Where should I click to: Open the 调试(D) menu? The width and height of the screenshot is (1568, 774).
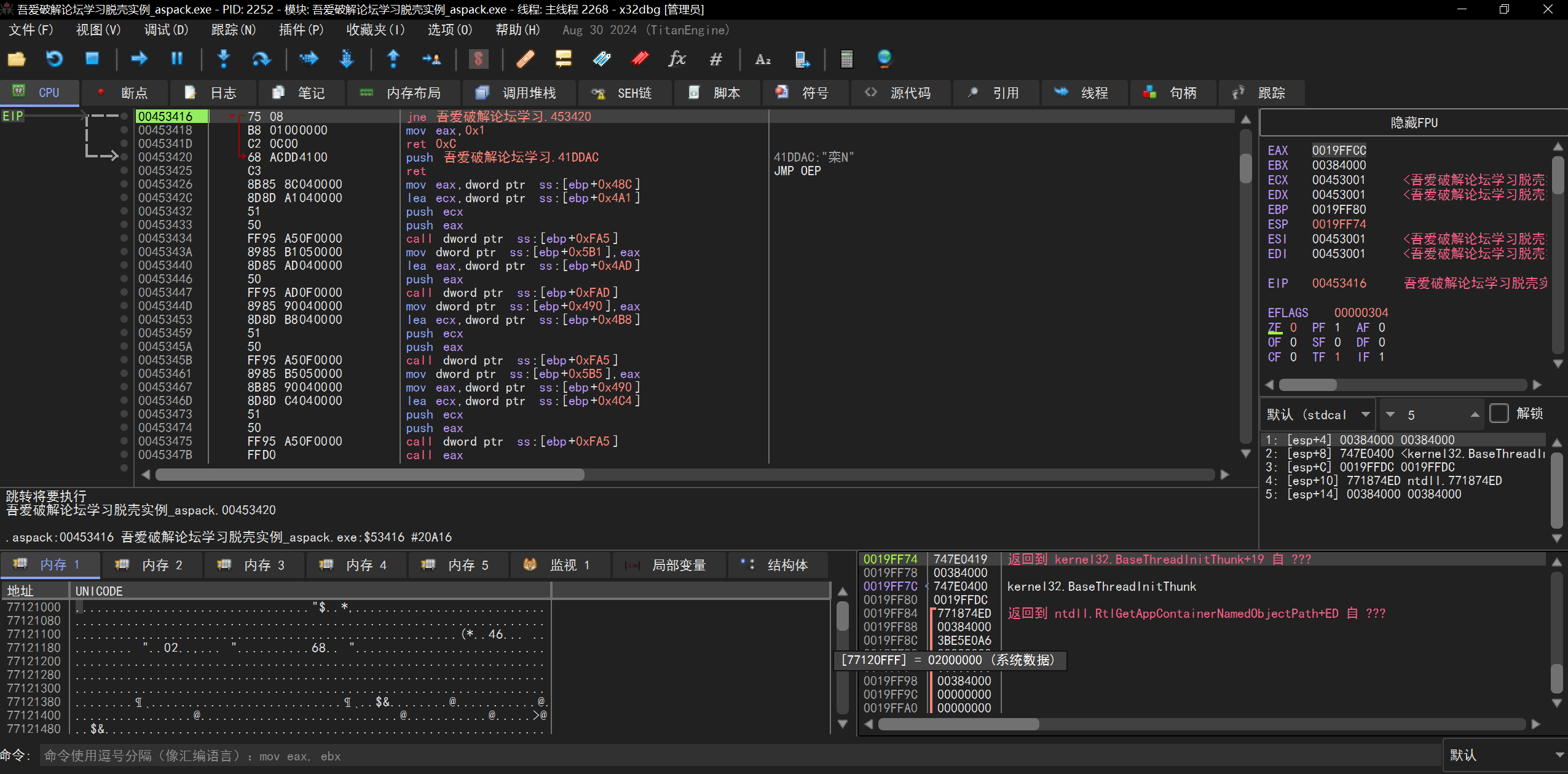[x=166, y=30]
